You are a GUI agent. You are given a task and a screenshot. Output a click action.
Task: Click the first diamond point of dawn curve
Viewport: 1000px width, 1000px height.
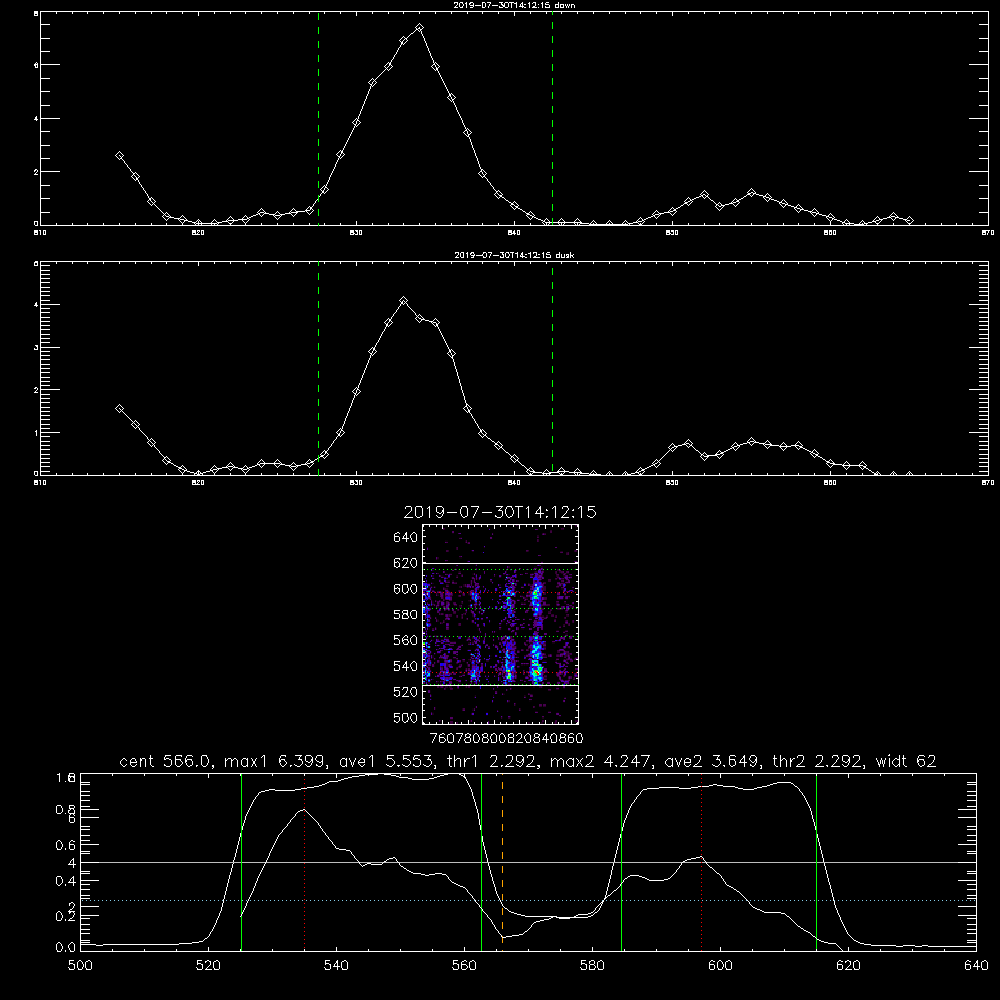[x=119, y=156]
